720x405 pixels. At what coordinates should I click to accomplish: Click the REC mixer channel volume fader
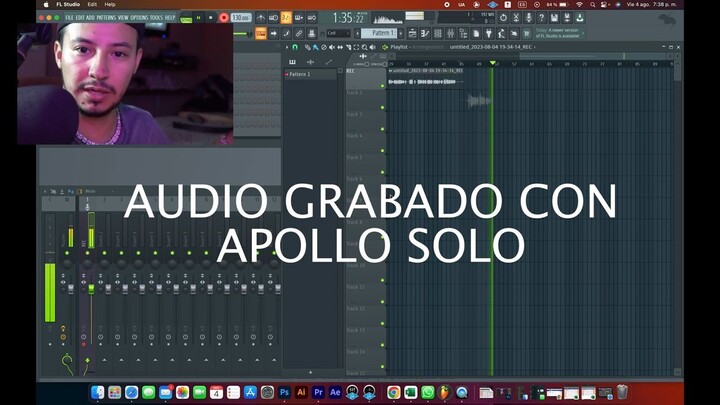91,288
